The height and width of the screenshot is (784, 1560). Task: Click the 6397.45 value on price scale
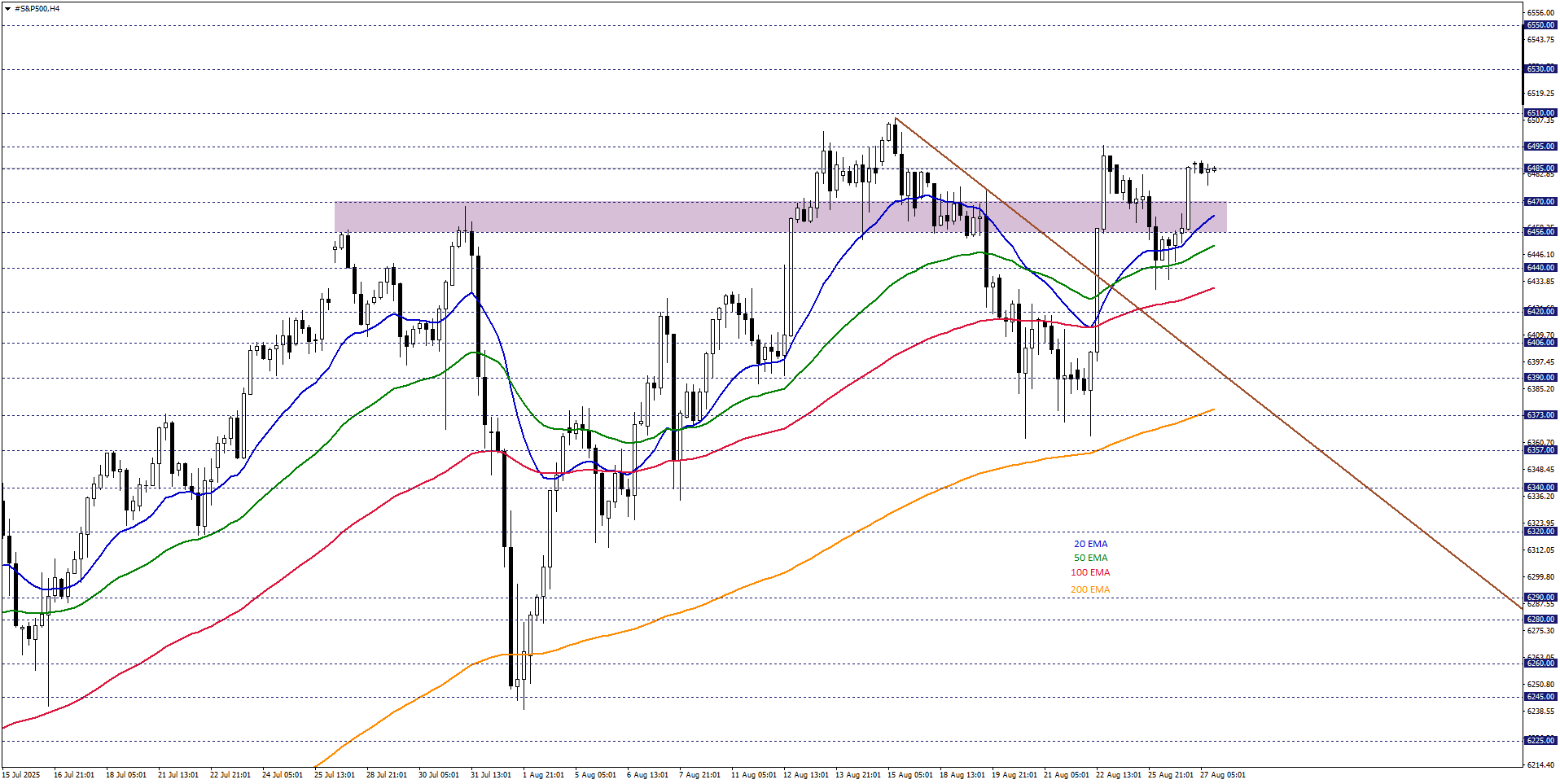(x=1540, y=362)
